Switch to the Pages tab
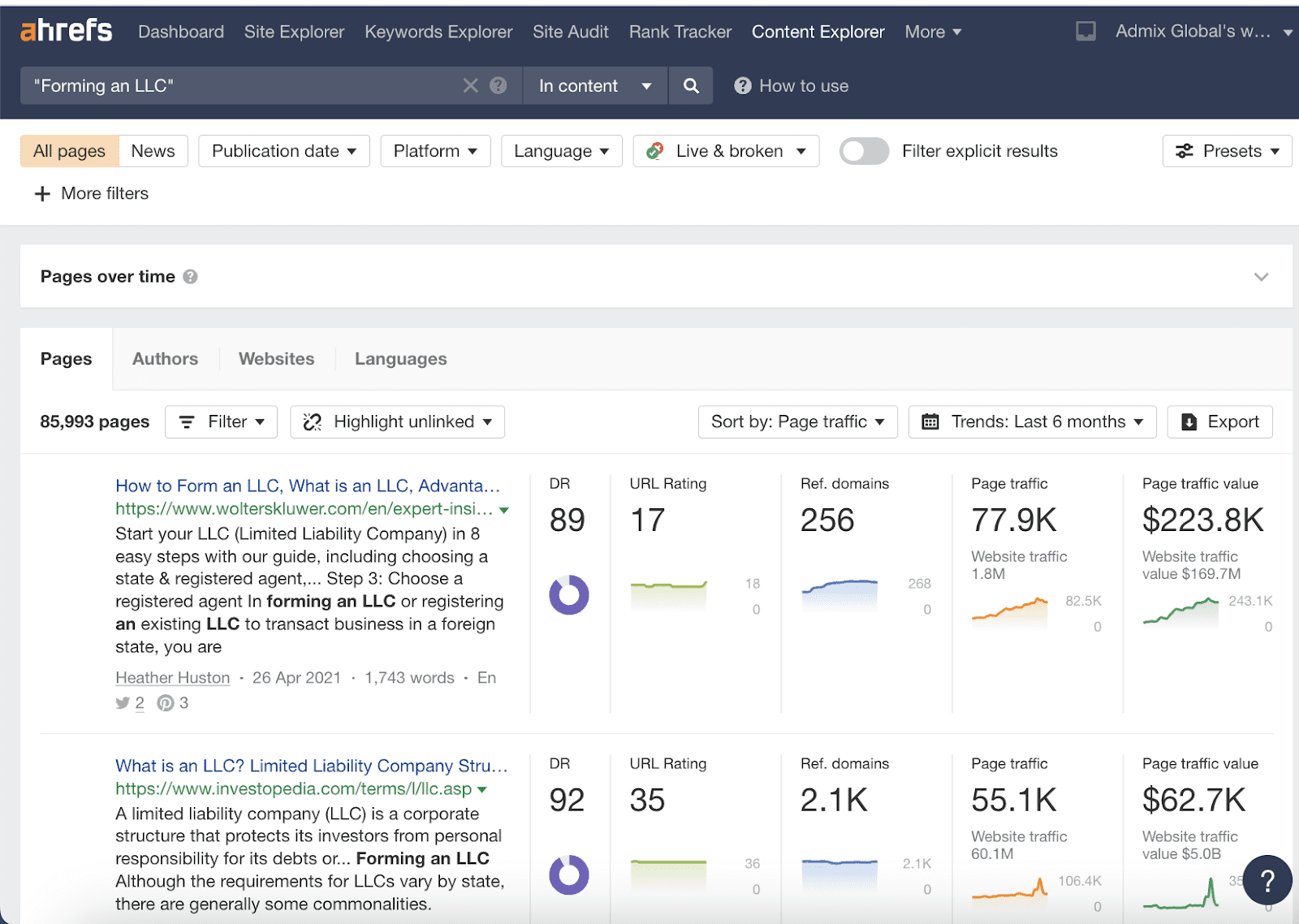The image size is (1299, 924). (67, 359)
